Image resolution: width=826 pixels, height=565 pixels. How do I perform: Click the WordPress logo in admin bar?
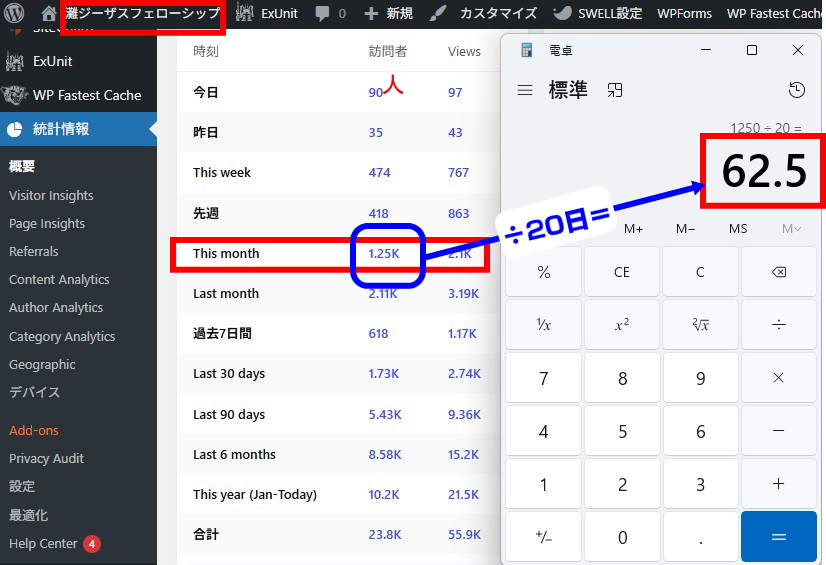coord(14,14)
